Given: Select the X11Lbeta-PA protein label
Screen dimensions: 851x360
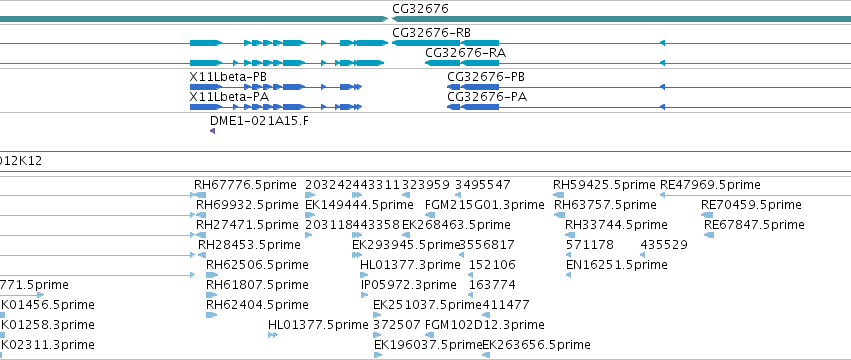Looking at the screenshot, I should 229,97.
